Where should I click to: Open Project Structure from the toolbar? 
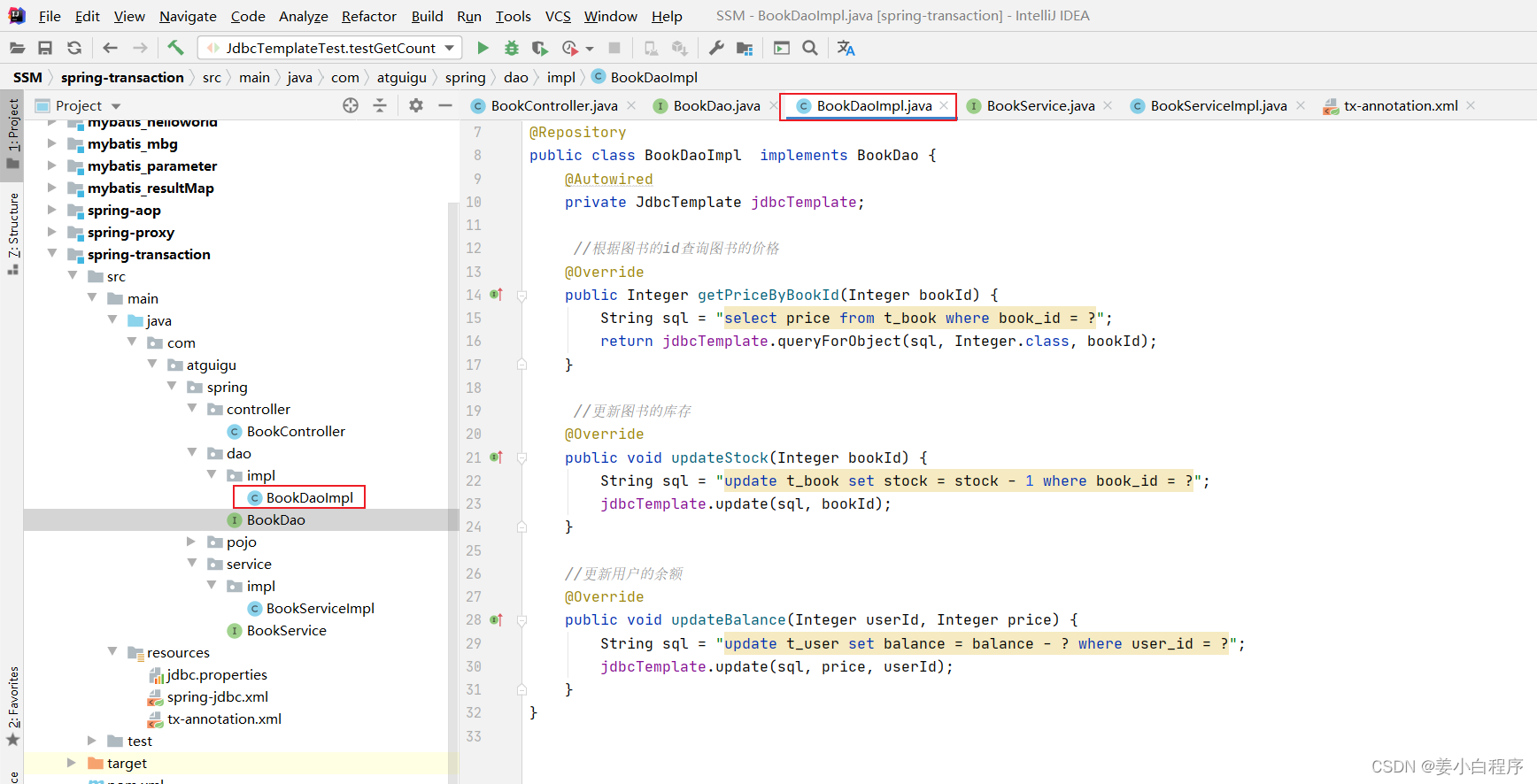click(745, 48)
